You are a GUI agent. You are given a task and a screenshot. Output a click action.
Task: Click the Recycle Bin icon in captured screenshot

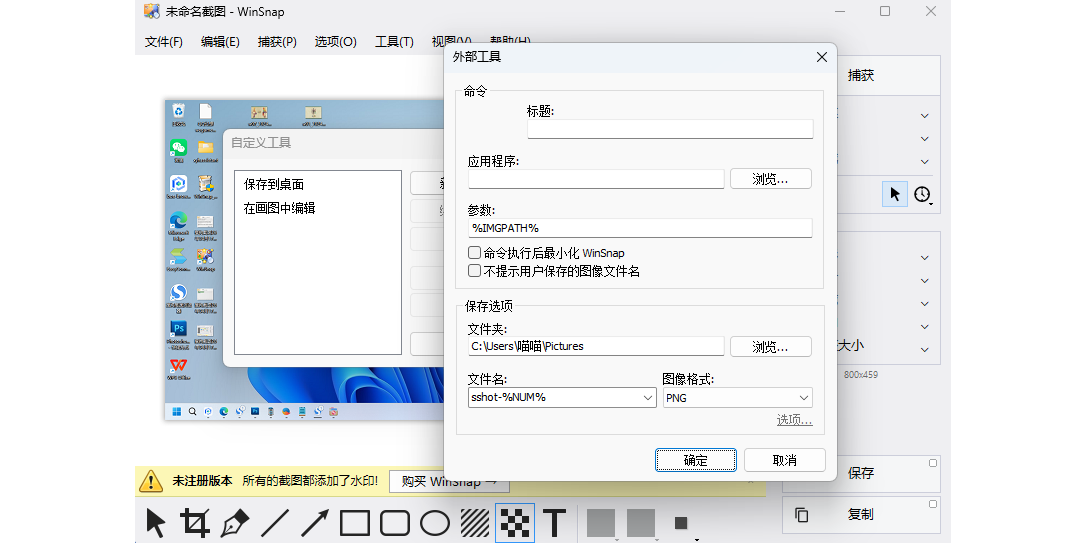179,111
